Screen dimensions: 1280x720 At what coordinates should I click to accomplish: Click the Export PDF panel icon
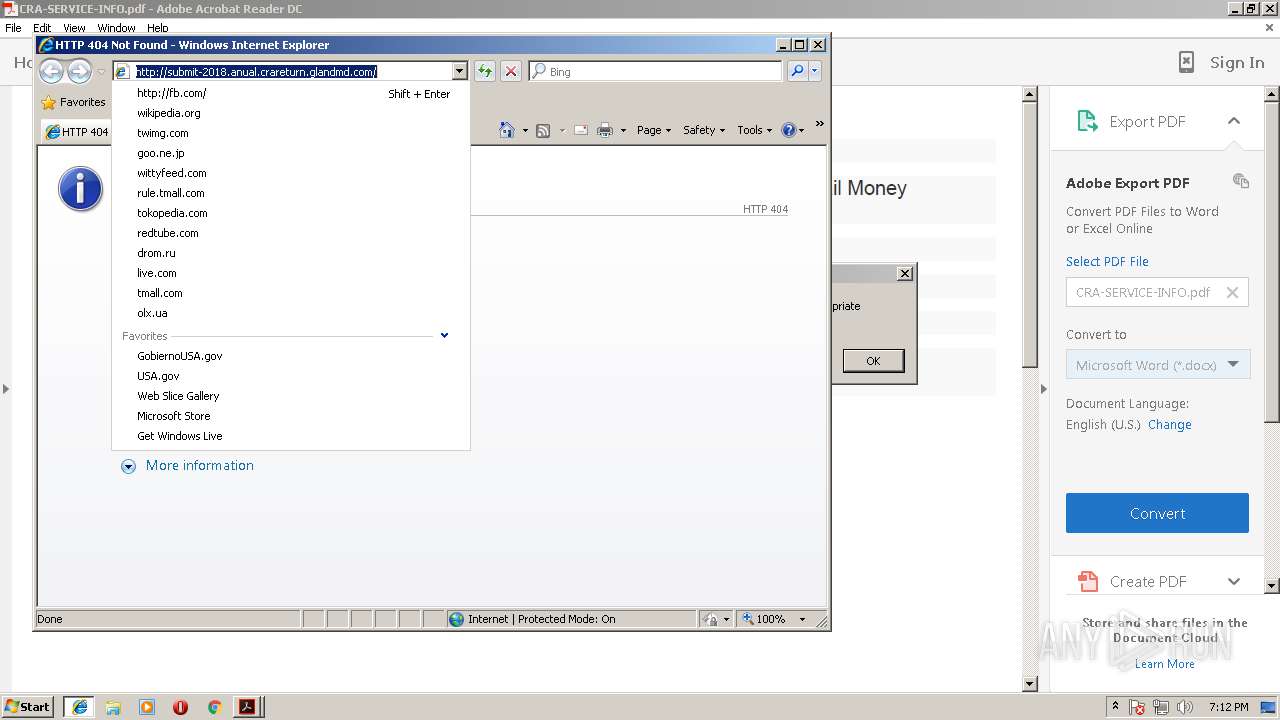click(x=1087, y=121)
